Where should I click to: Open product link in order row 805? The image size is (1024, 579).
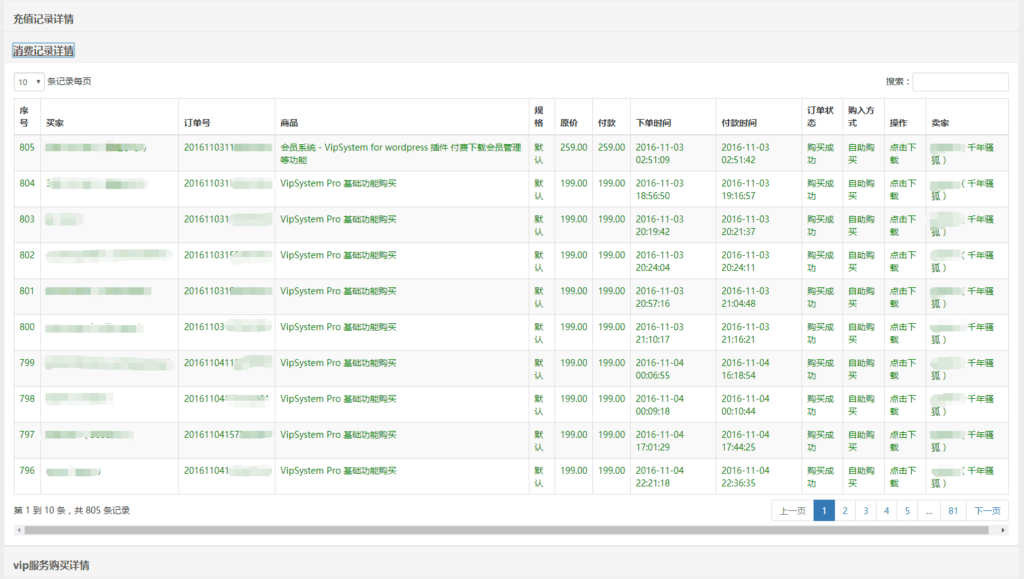point(400,153)
